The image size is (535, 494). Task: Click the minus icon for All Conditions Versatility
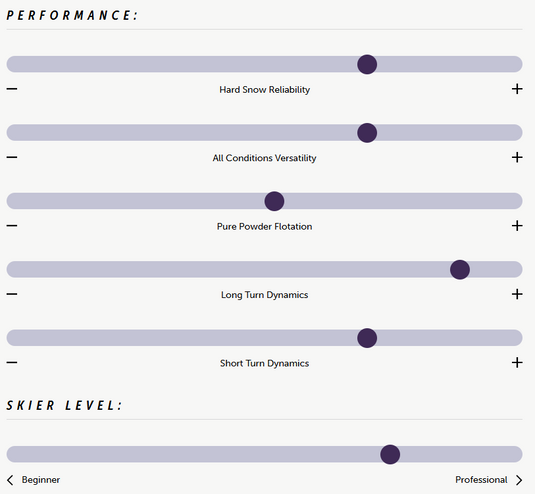12,157
